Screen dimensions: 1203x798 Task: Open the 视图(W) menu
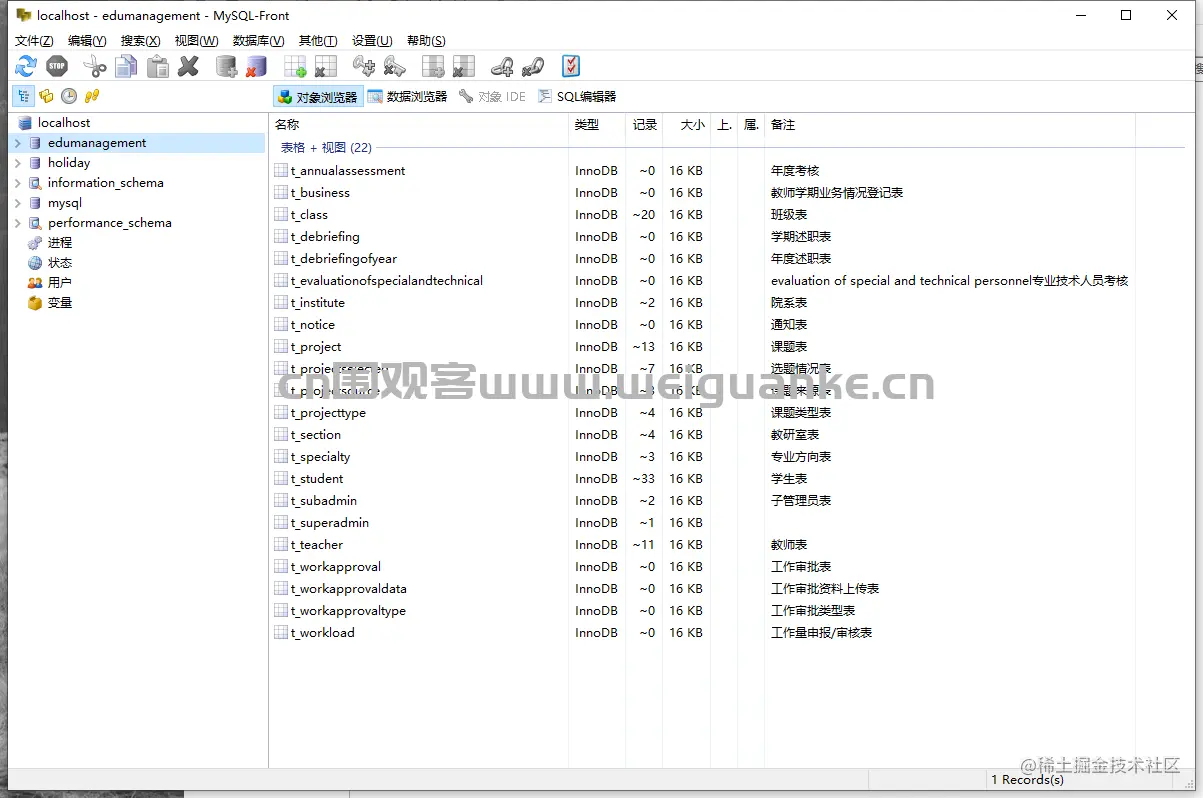click(x=196, y=41)
